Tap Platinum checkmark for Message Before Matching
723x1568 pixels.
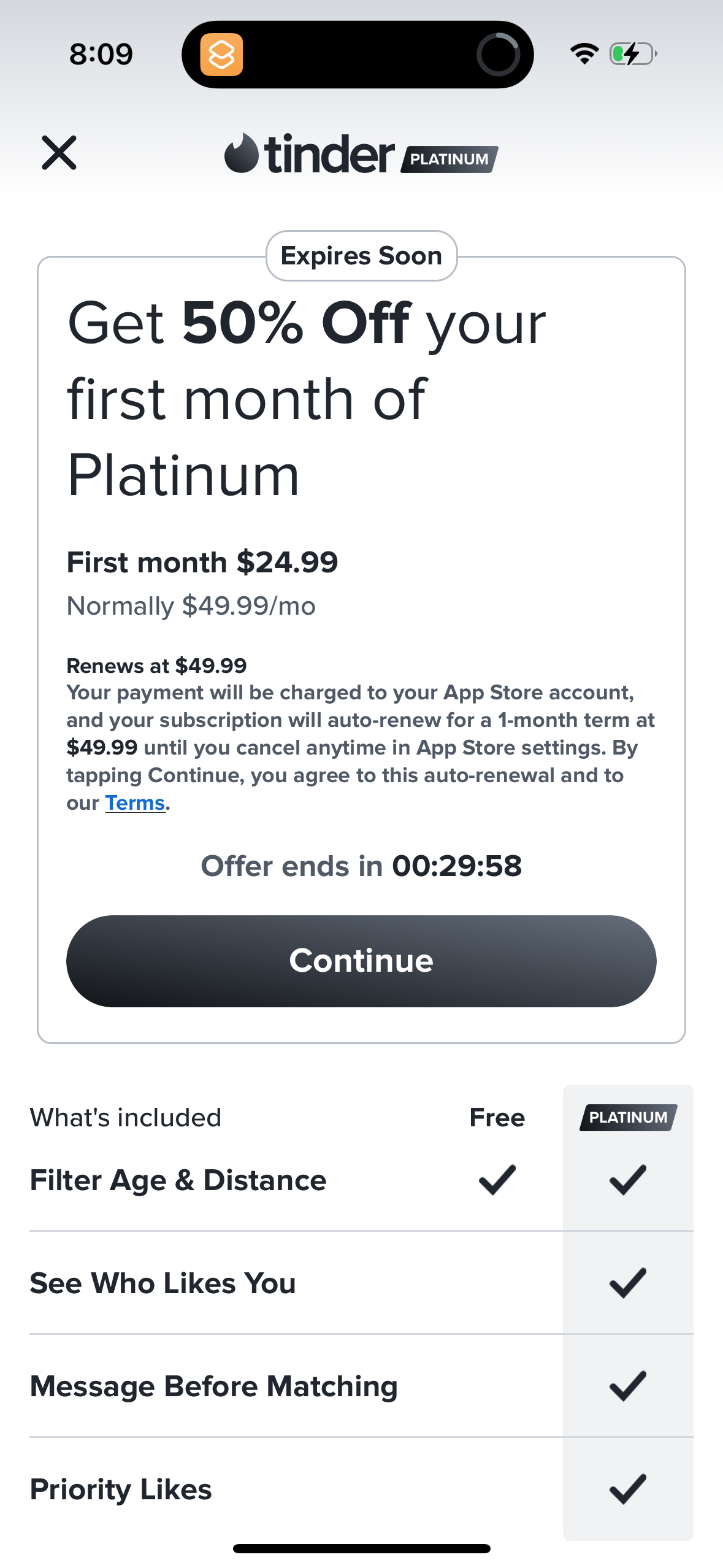click(628, 1386)
